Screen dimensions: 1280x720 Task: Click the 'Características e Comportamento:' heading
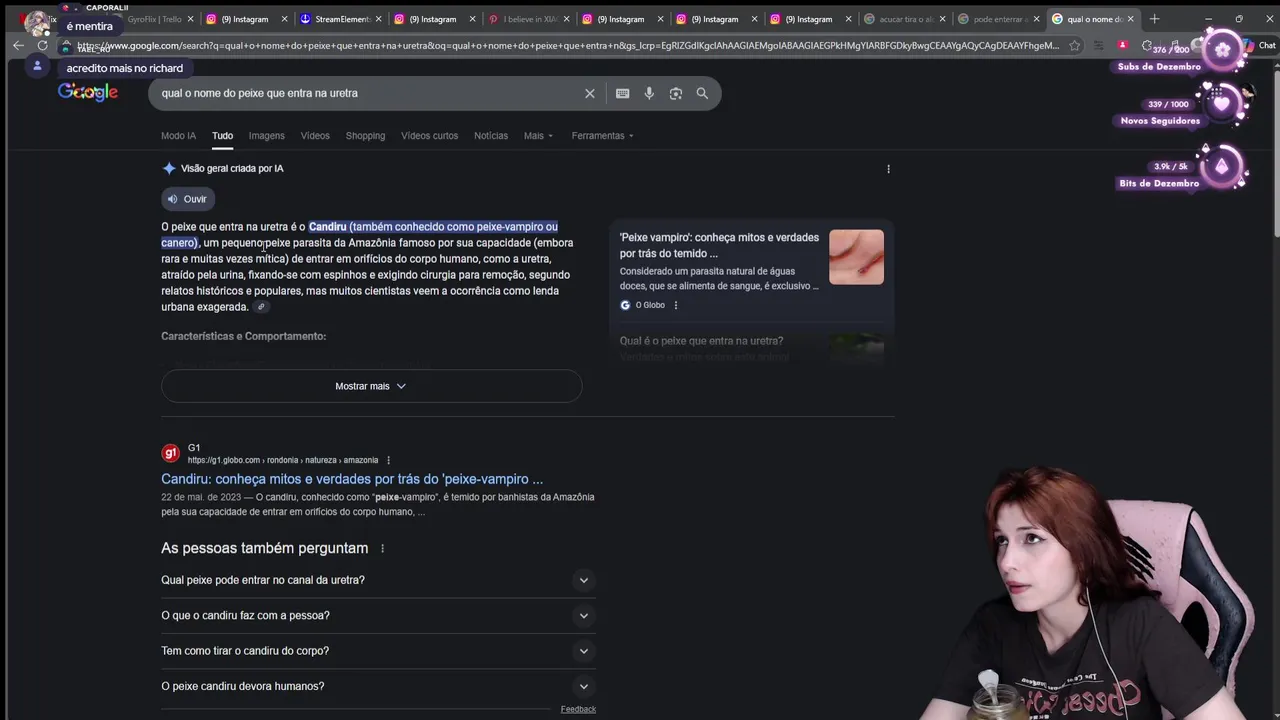[244, 336]
